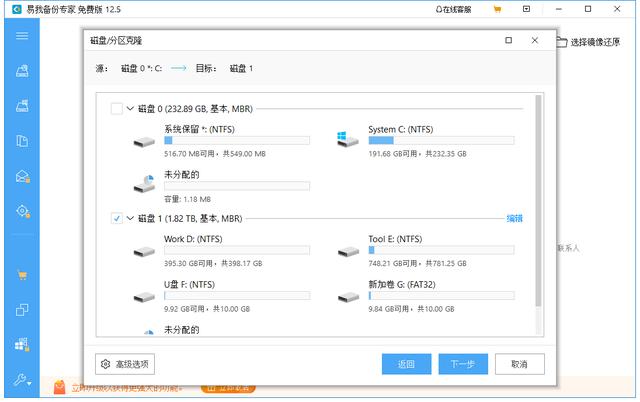Open the hamburger menu in sidebar

[22, 36]
